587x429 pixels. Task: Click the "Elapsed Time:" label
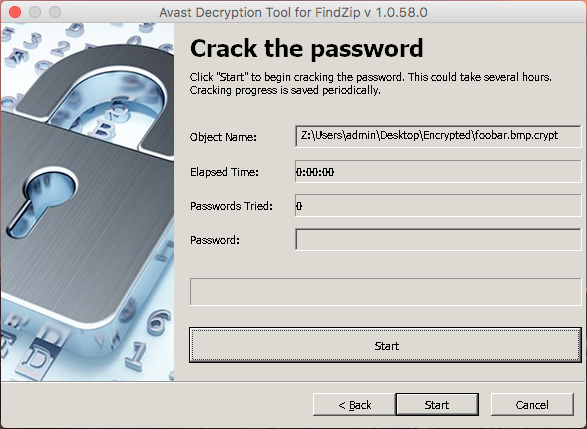[x=224, y=172]
